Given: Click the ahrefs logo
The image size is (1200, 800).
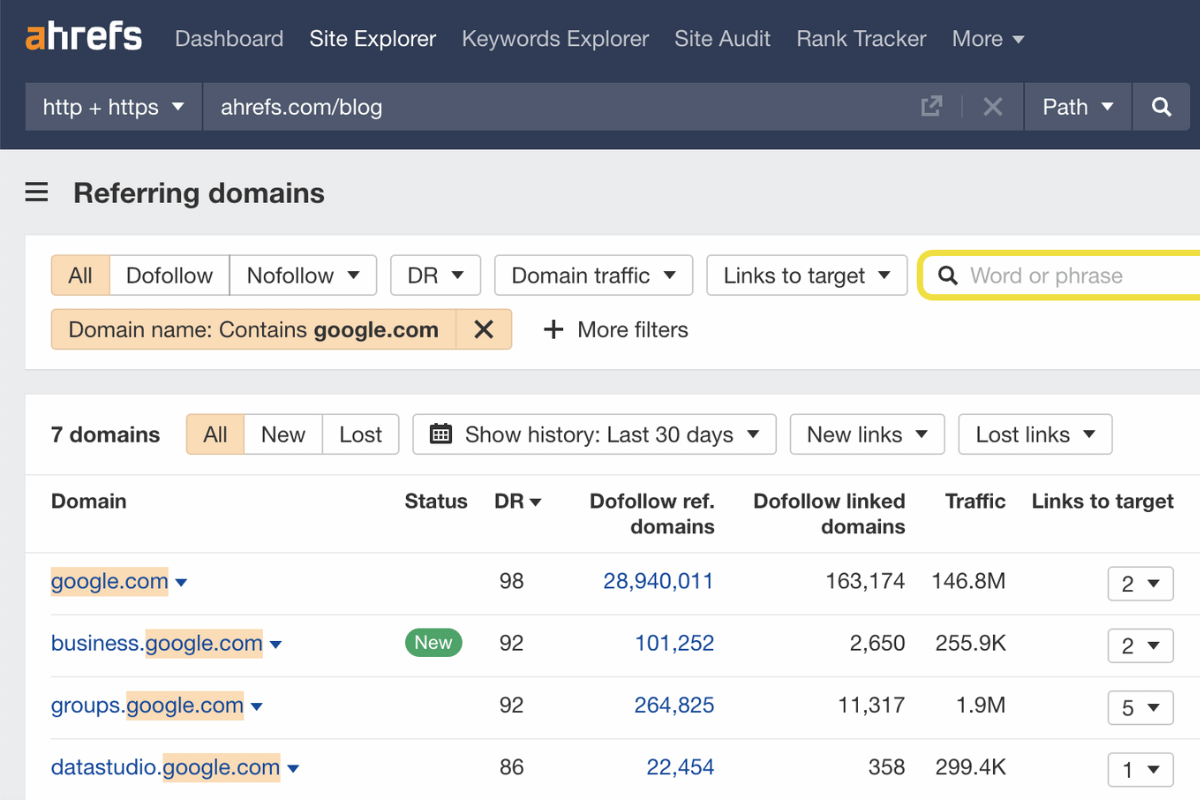Looking at the screenshot, I should coord(84,38).
